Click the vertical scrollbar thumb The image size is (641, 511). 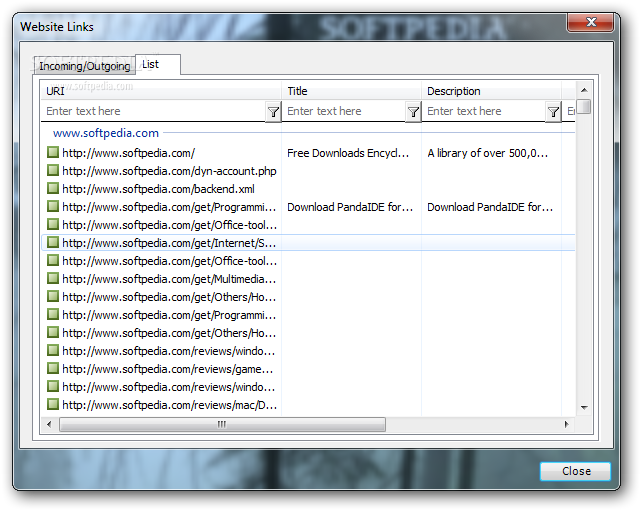coord(584,106)
